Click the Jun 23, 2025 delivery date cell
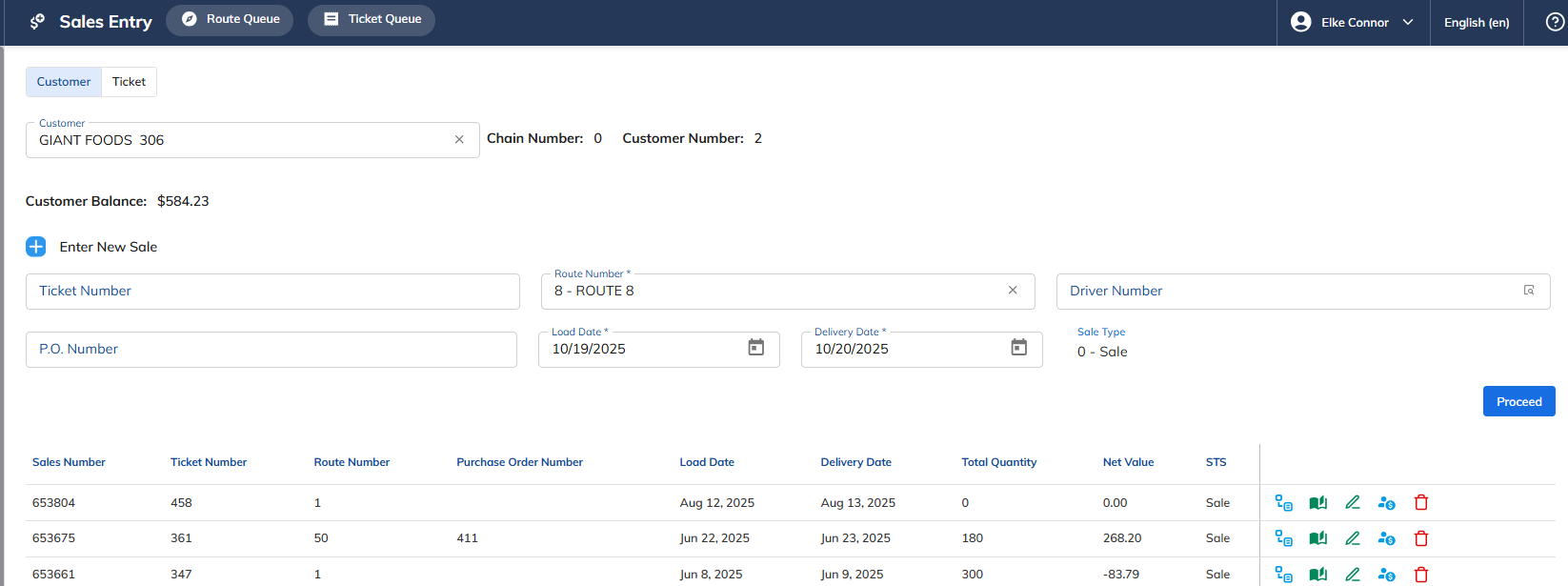The image size is (1568, 586). [x=855, y=538]
